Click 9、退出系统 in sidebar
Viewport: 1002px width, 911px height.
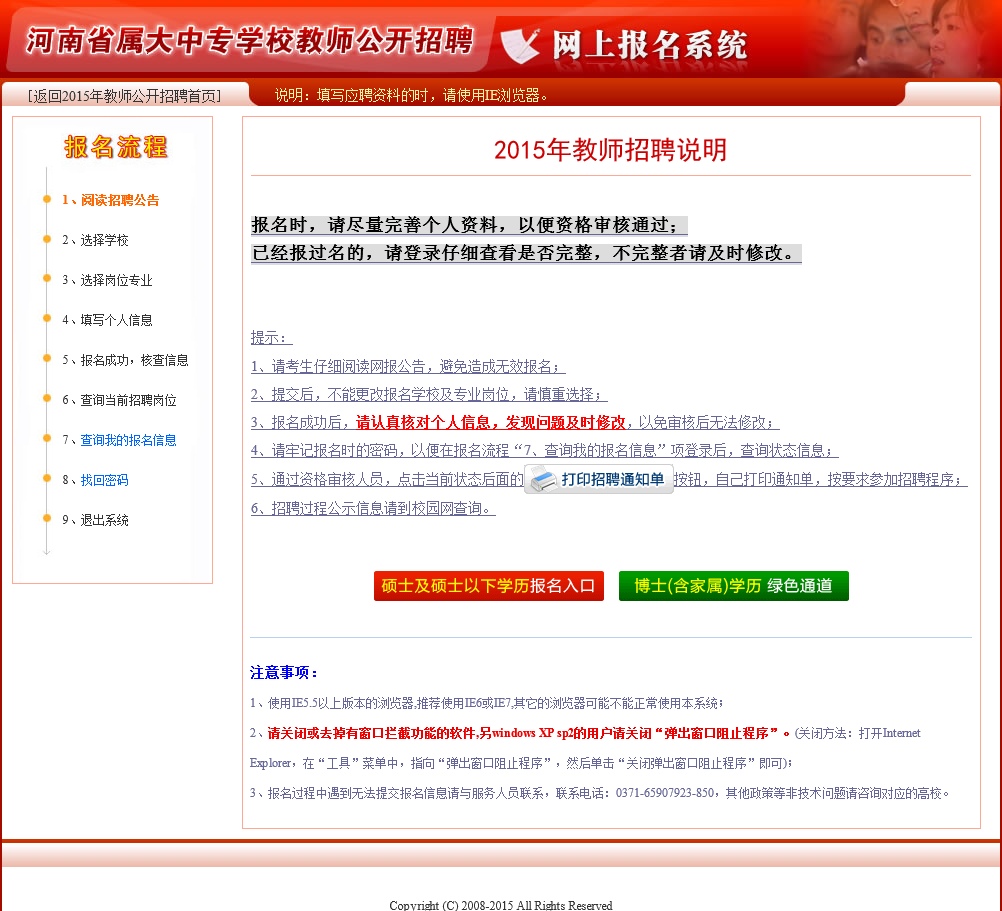pos(95,520)
